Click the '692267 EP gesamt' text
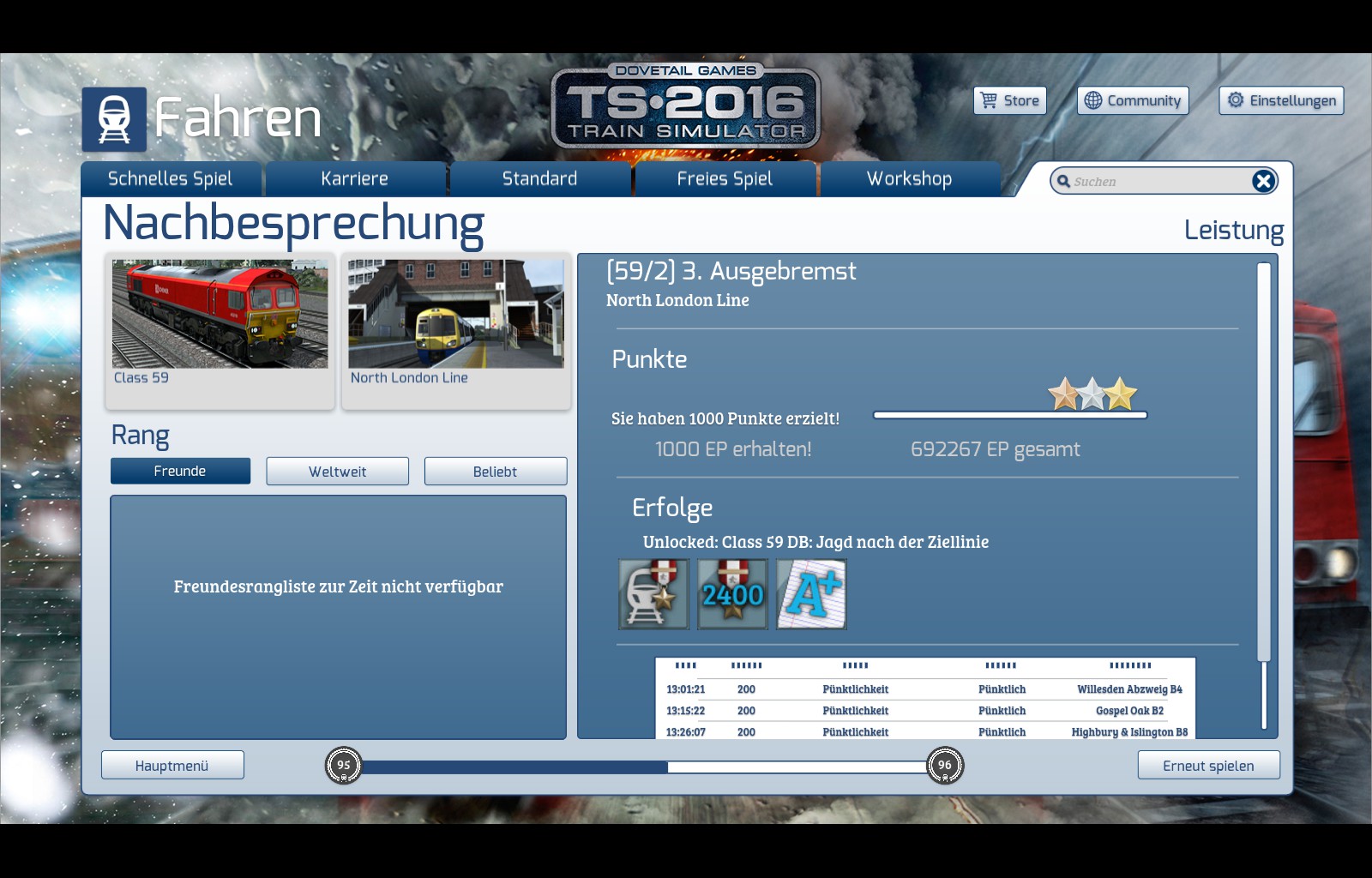The image size is (1372, 878). point(996,449)
